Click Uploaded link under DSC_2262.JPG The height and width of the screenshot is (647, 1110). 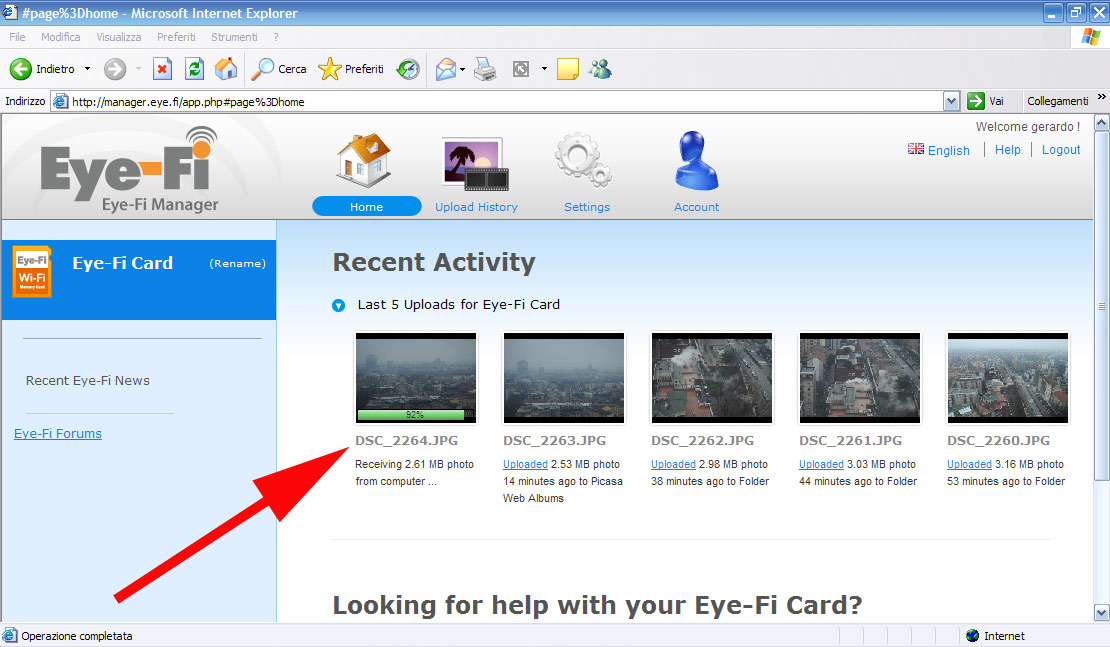click(x=673, y=464)
